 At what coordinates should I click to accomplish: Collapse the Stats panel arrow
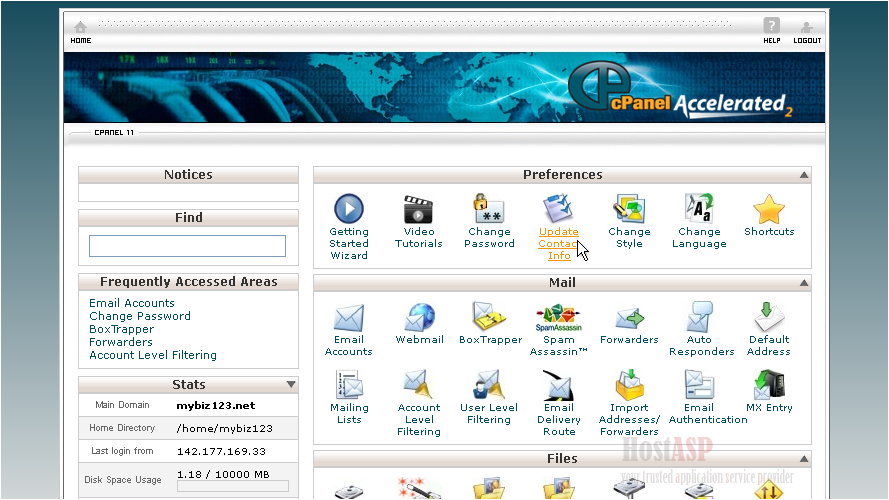coord(290,385)
